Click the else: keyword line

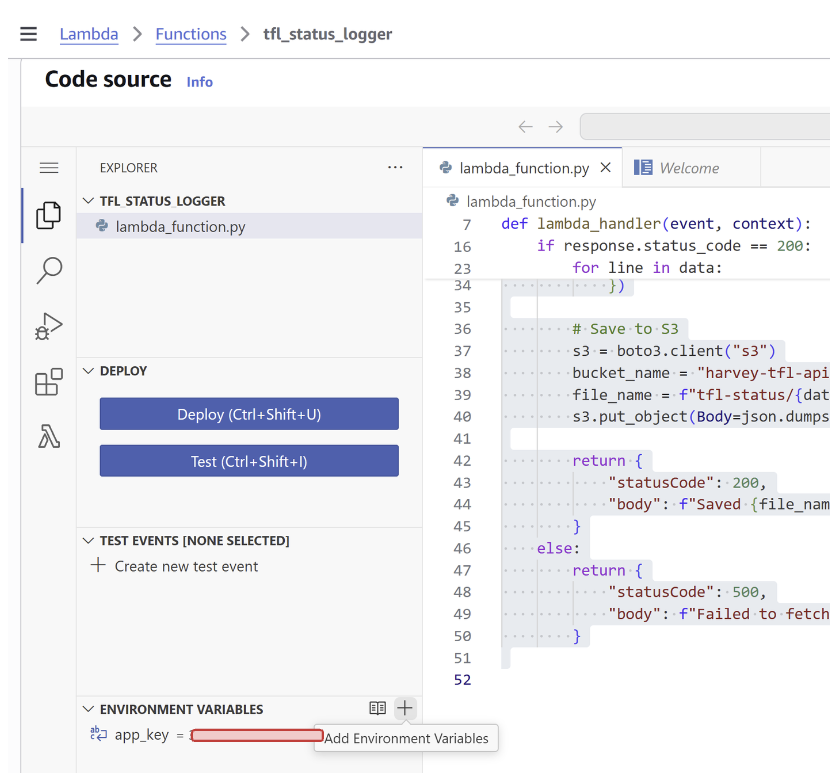point(558,548)
